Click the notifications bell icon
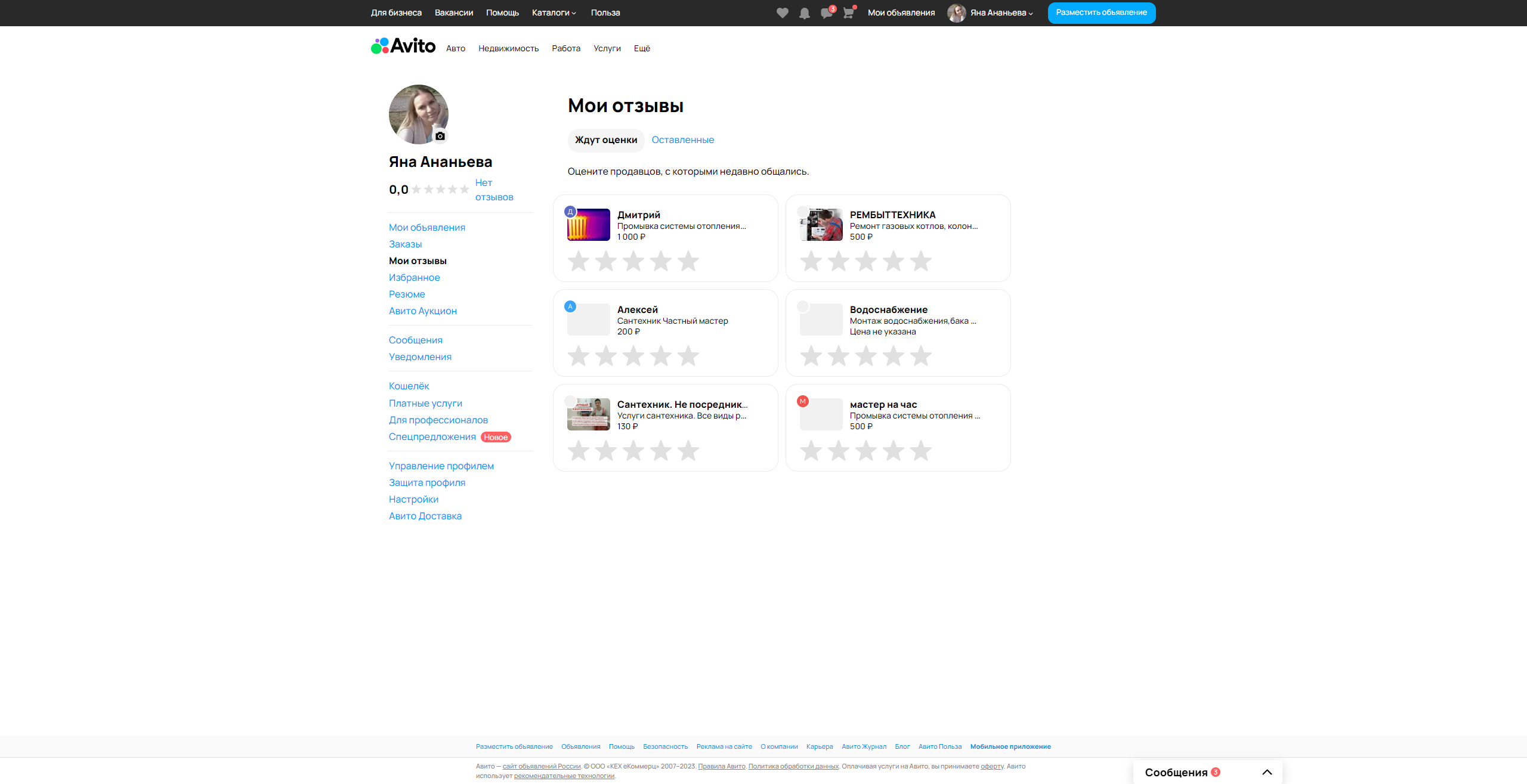Screen dimensions: 1527x784 point(804,13)
